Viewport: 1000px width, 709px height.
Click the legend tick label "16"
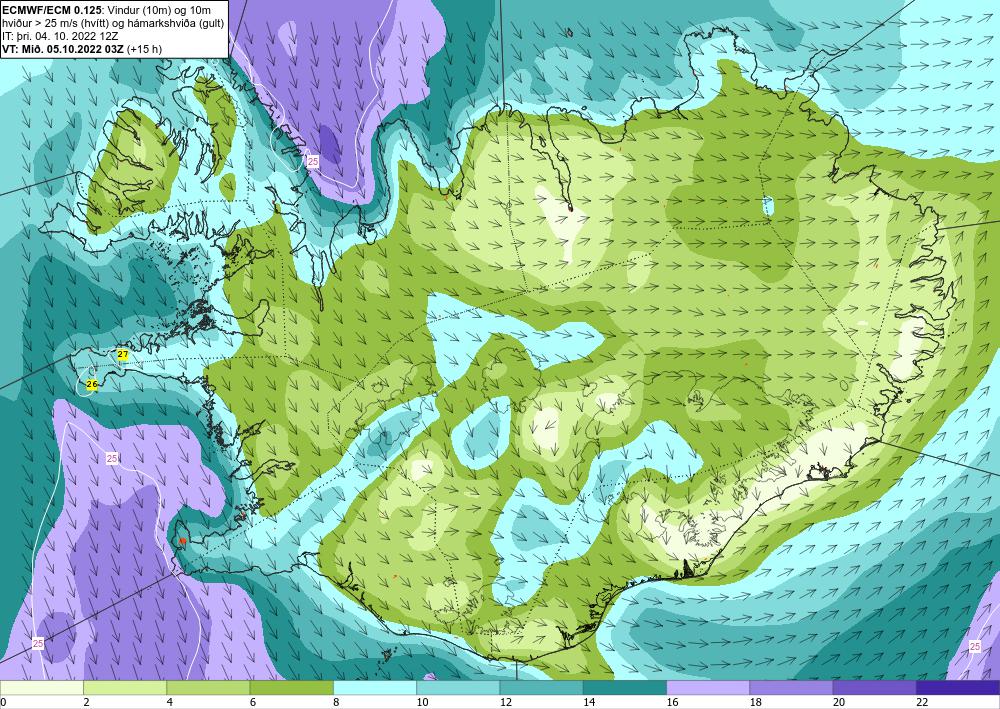672,702
